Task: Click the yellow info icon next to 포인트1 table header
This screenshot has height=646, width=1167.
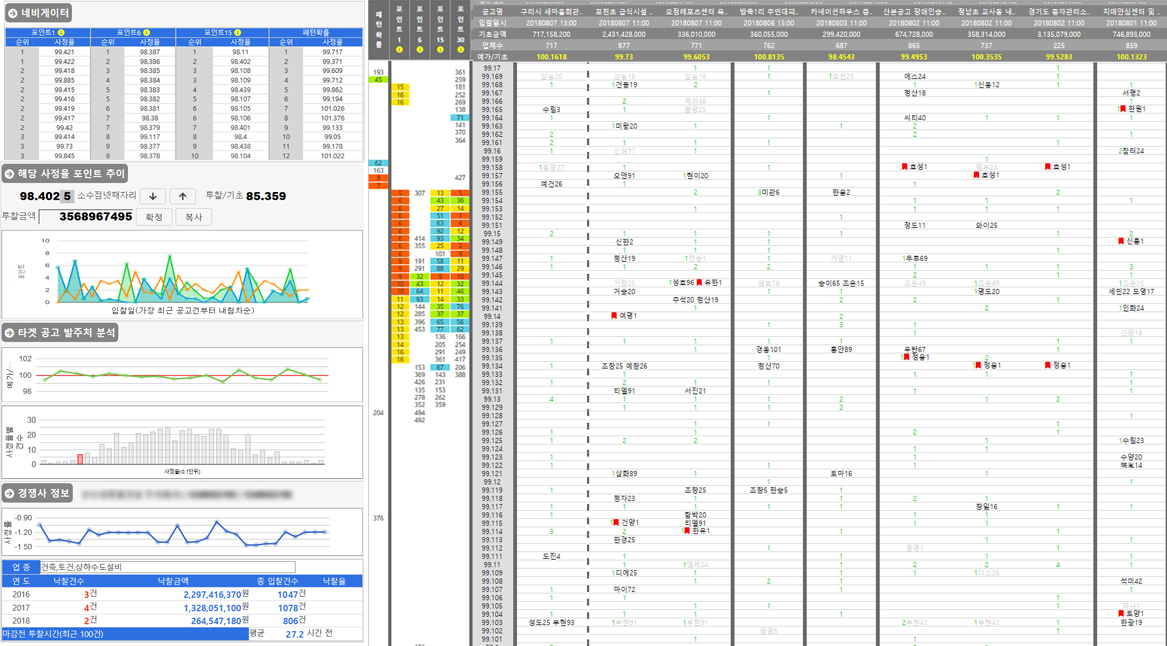Action: pyautogui.click(x=61, y=33)
